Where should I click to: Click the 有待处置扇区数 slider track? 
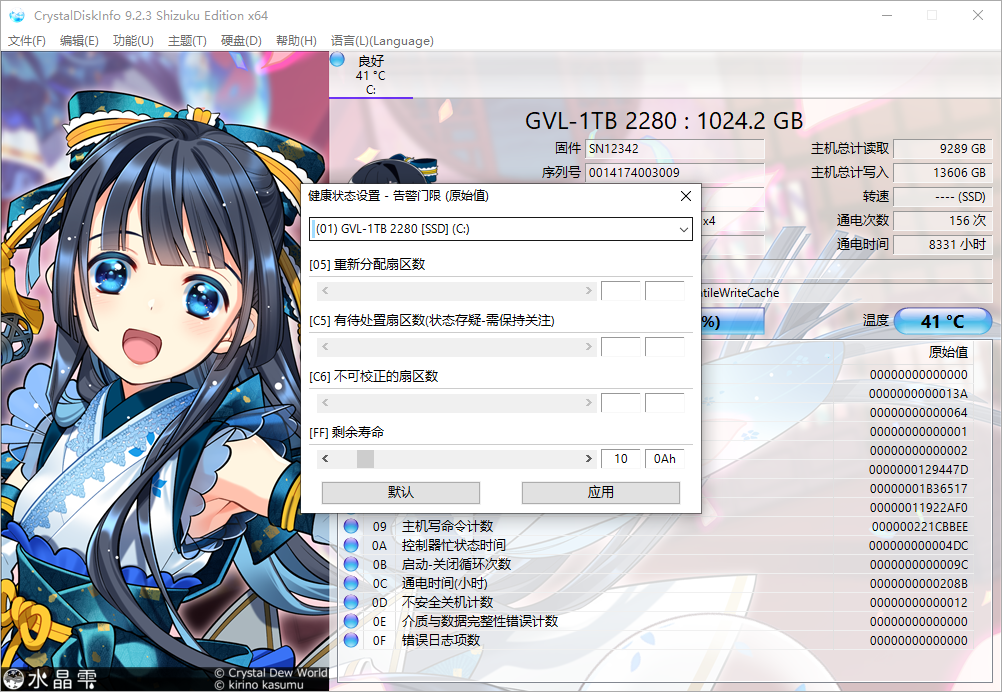click(456, 346)
